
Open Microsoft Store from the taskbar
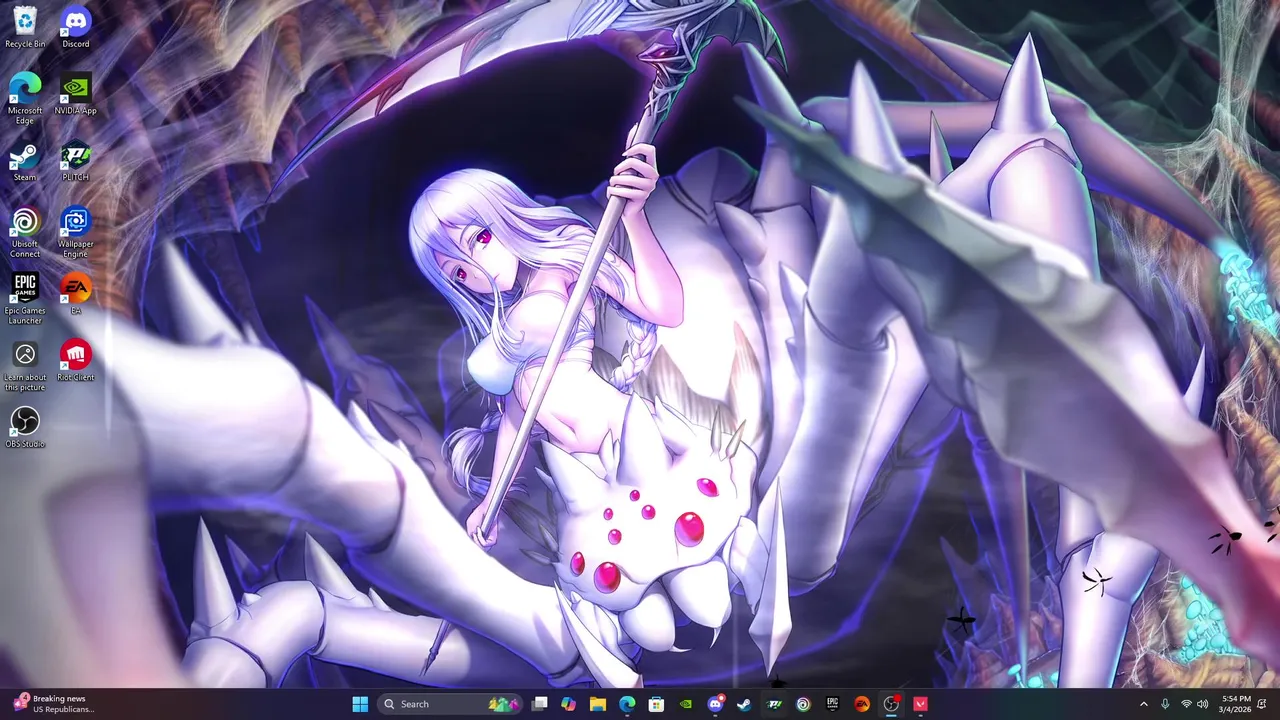pyautogui.click(x=656, y=704)
